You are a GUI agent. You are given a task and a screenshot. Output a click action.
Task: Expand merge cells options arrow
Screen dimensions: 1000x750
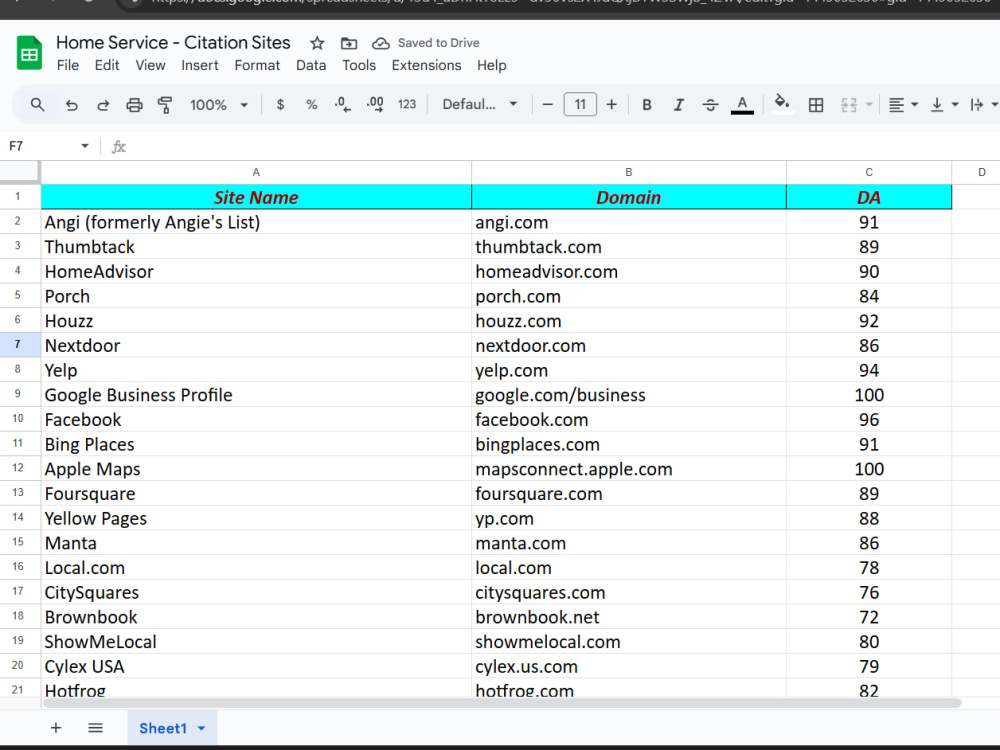[869, 105]
